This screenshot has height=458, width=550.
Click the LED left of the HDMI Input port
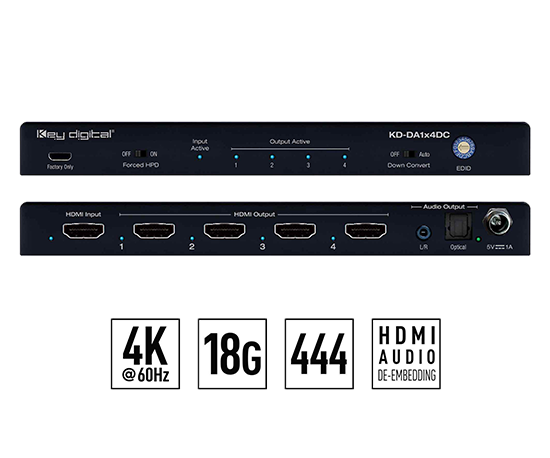point(51,238)
